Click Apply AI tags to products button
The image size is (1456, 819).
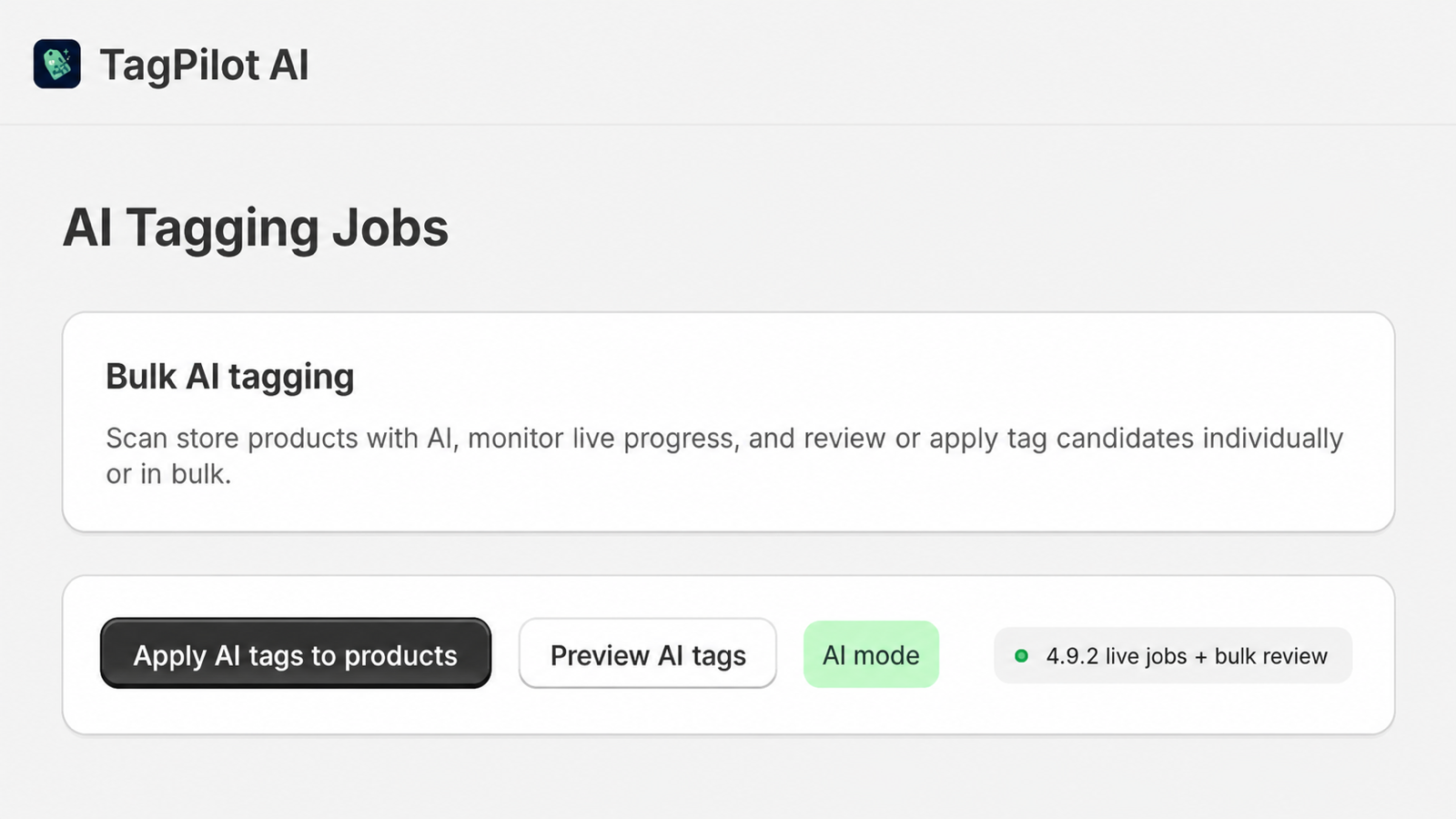point(296,653)
